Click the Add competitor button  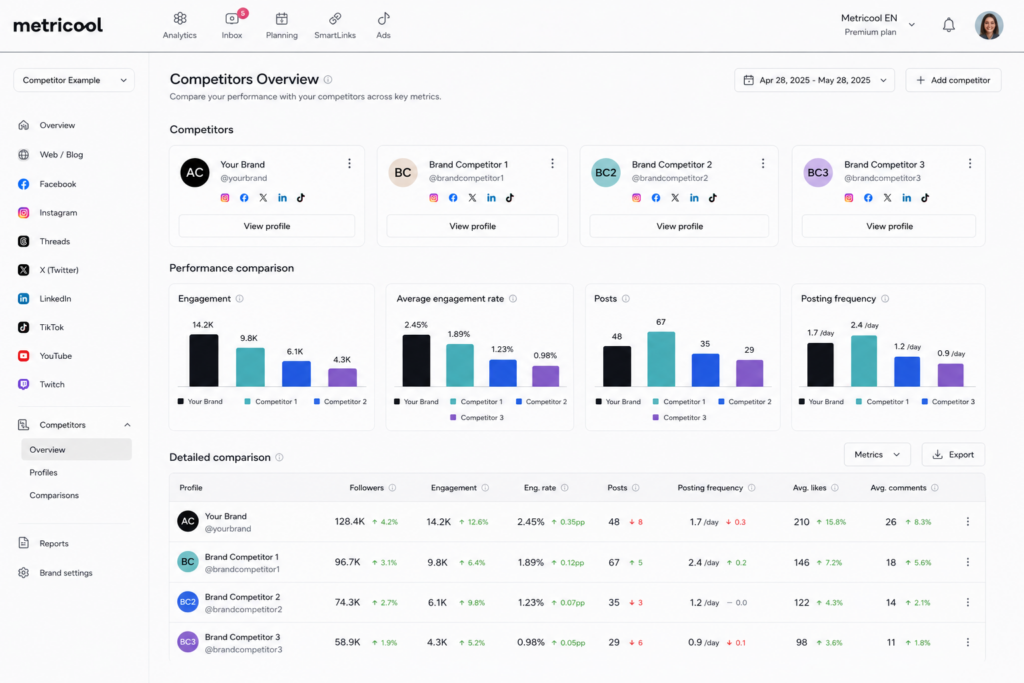click(953, 80)
